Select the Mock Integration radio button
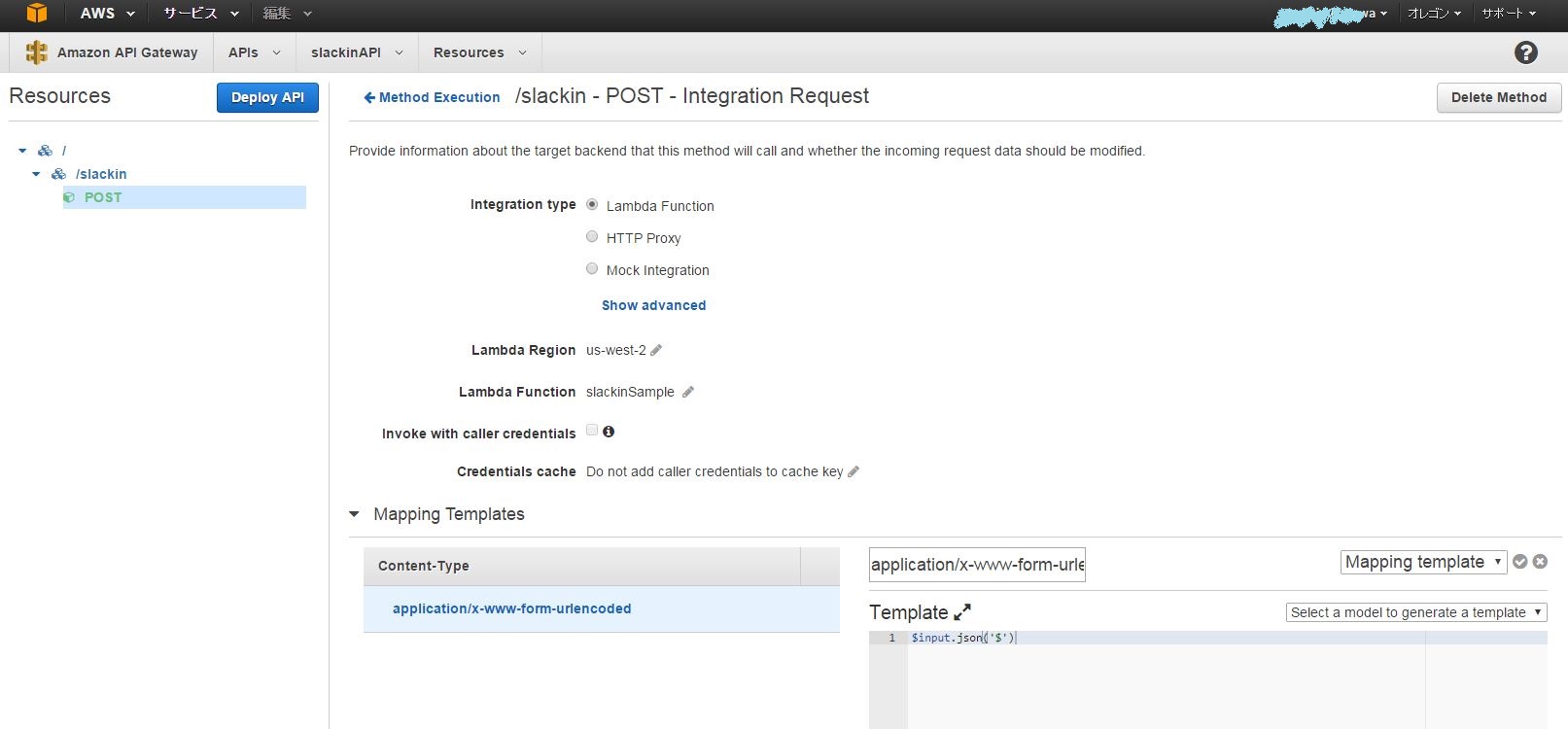This screenshot has width=1568, height=729. click(592, 269)
